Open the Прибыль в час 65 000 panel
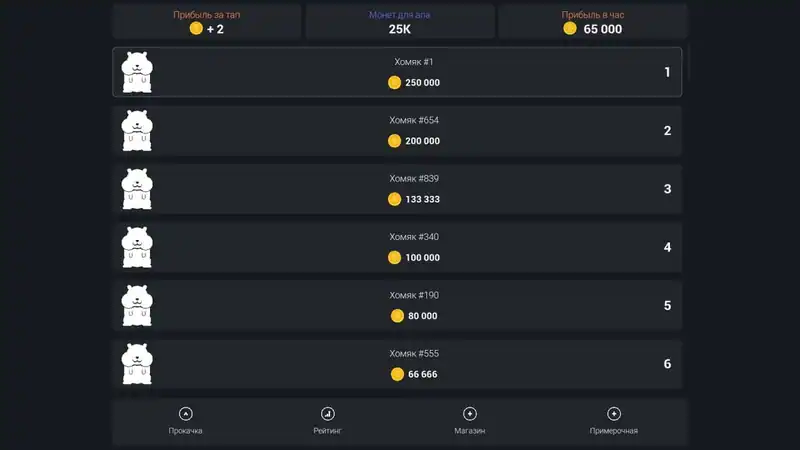Viewport: 800px width, 450px height. coord(593,21)
